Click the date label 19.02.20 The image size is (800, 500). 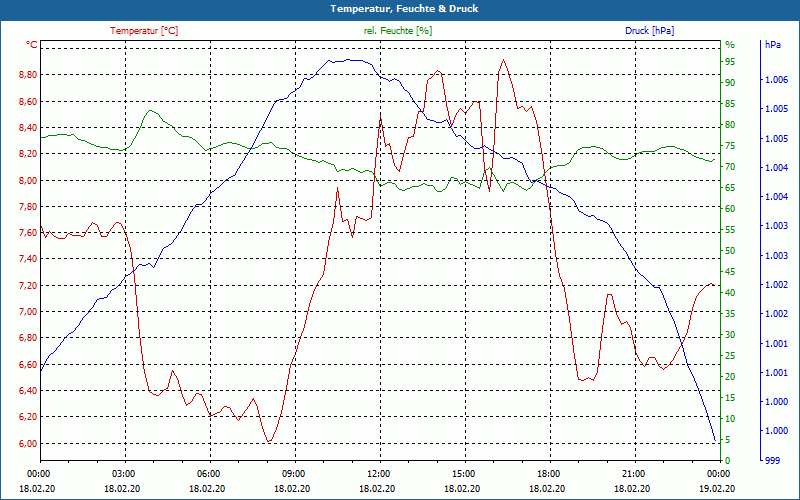[x=717, y=489]
